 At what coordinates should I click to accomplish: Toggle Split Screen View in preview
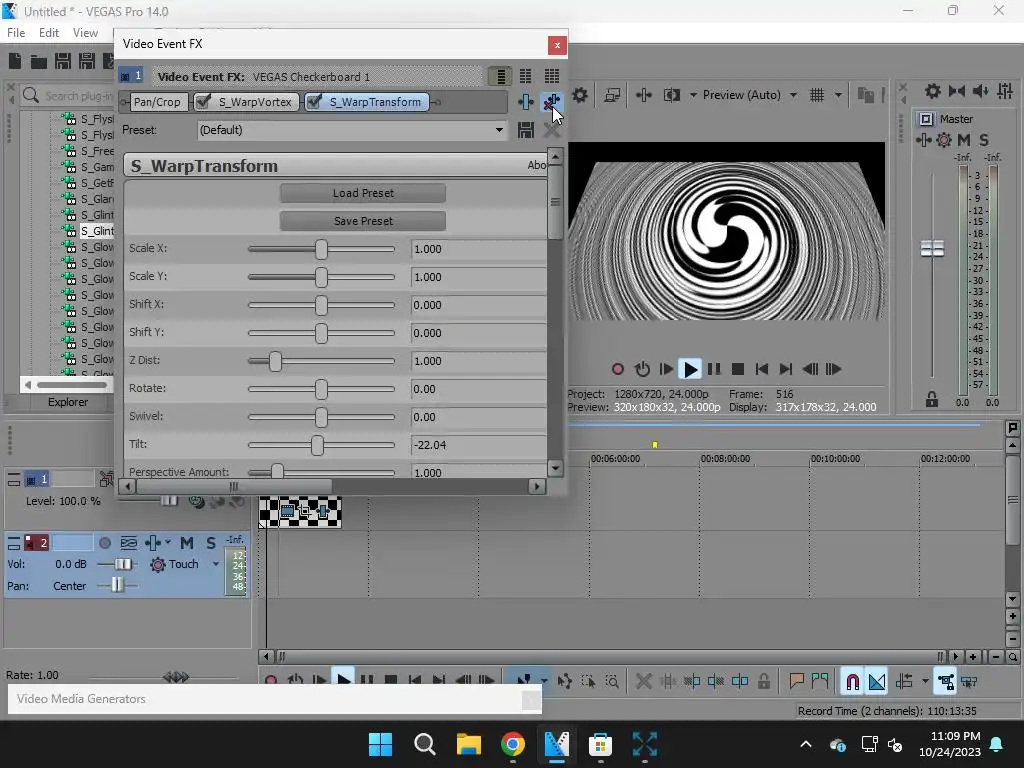671,95
